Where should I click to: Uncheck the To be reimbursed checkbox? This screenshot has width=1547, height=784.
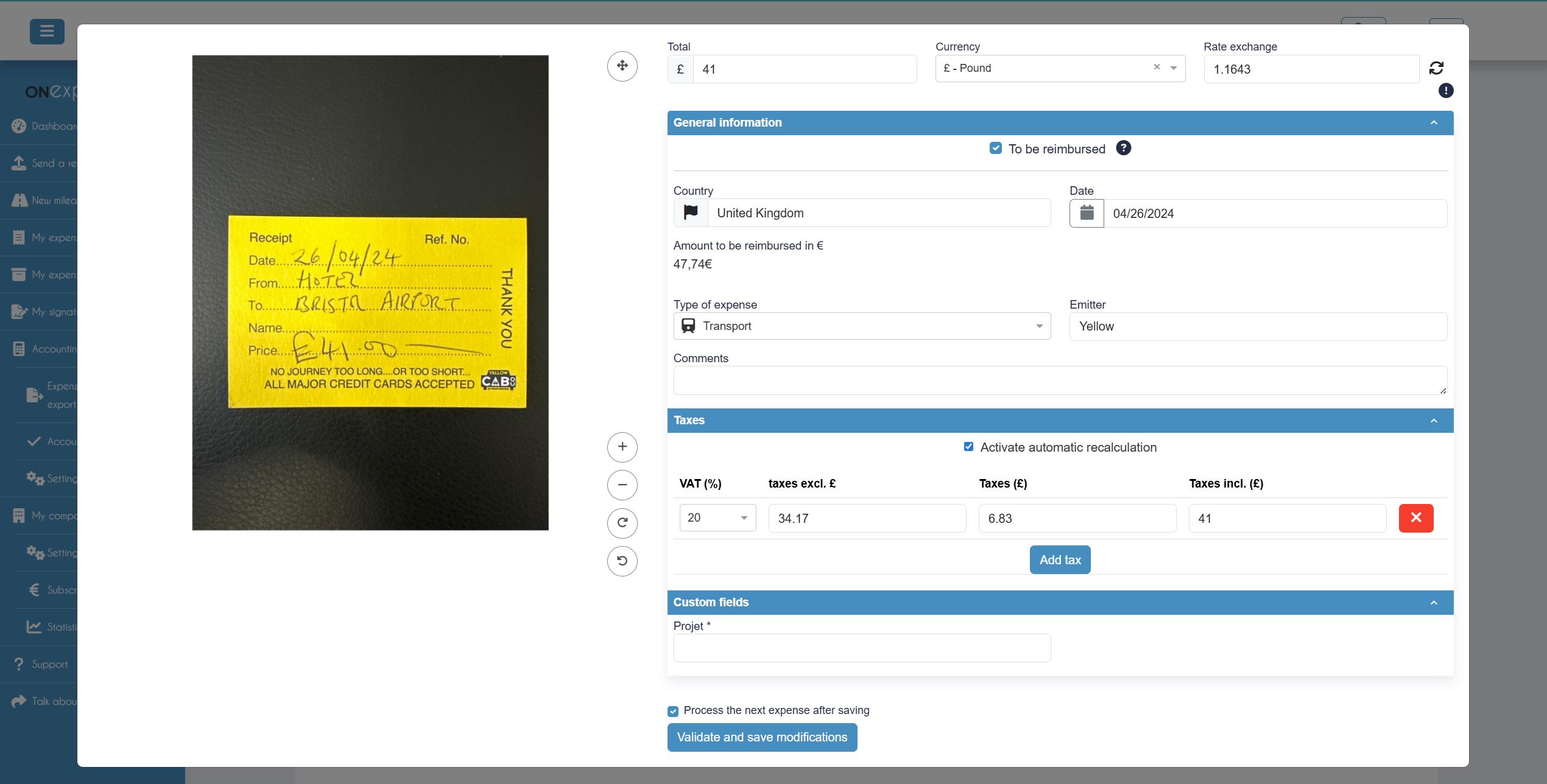pyautogui.click(x=995, y=149)
